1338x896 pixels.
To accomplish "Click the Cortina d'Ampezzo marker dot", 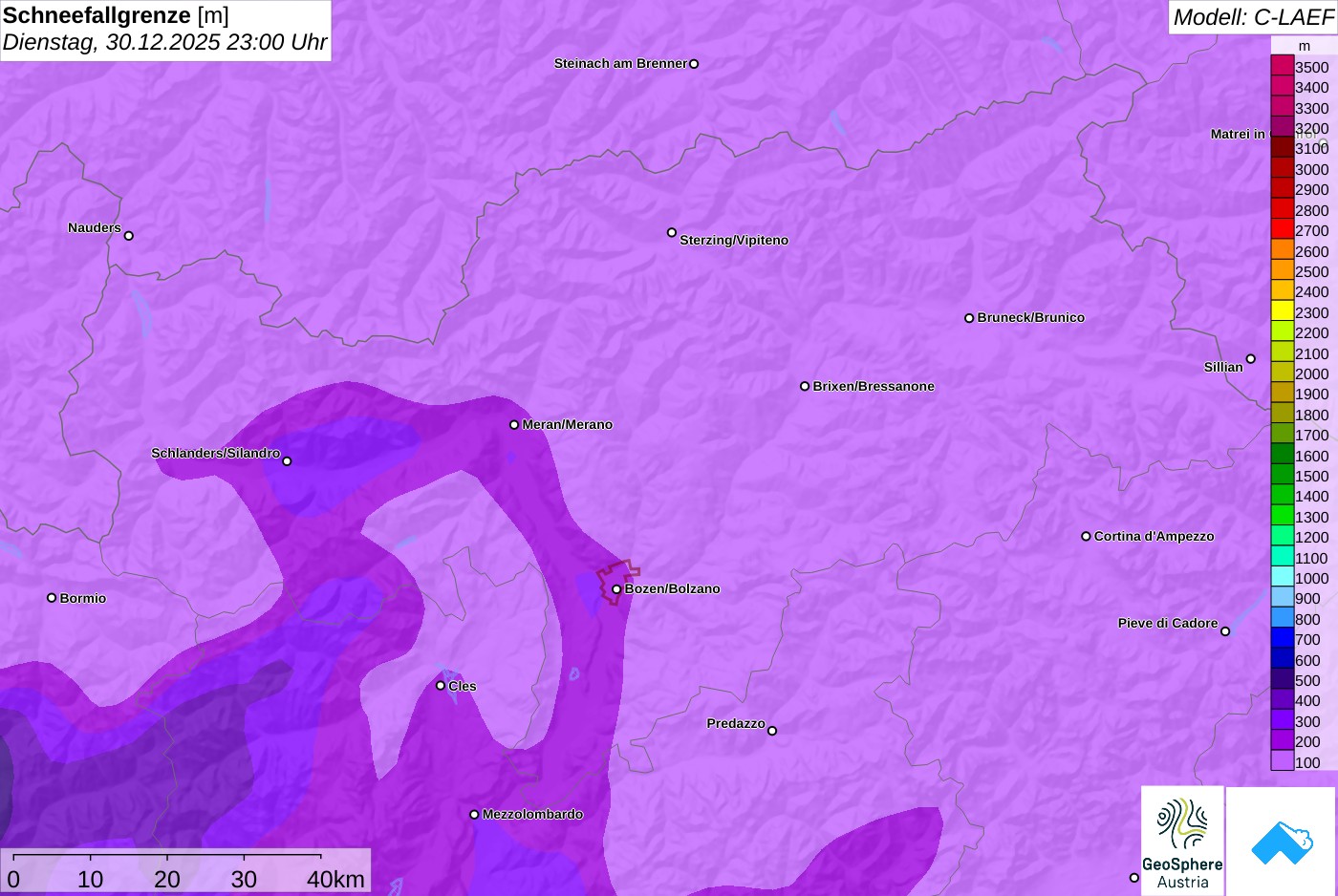I will pos(1086,536).
